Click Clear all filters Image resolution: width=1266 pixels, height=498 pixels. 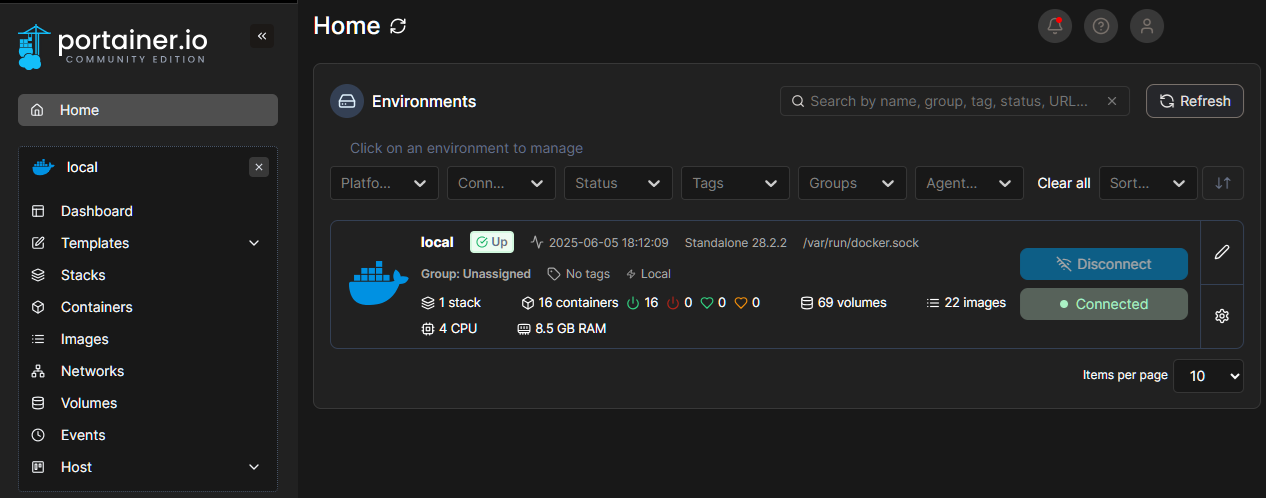(1064, 183)
